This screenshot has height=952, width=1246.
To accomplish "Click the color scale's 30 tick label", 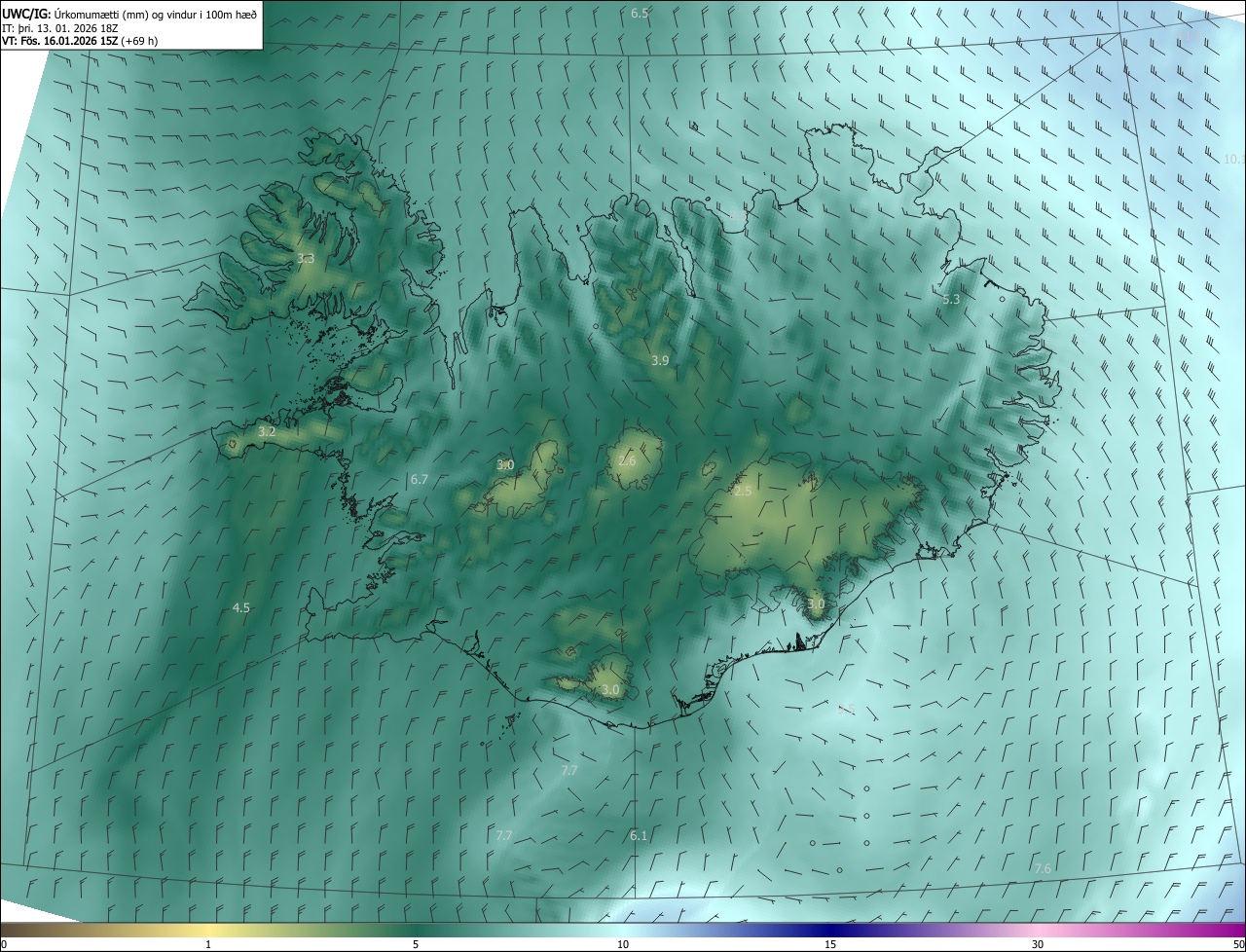I will click(x=1038, y=944).
